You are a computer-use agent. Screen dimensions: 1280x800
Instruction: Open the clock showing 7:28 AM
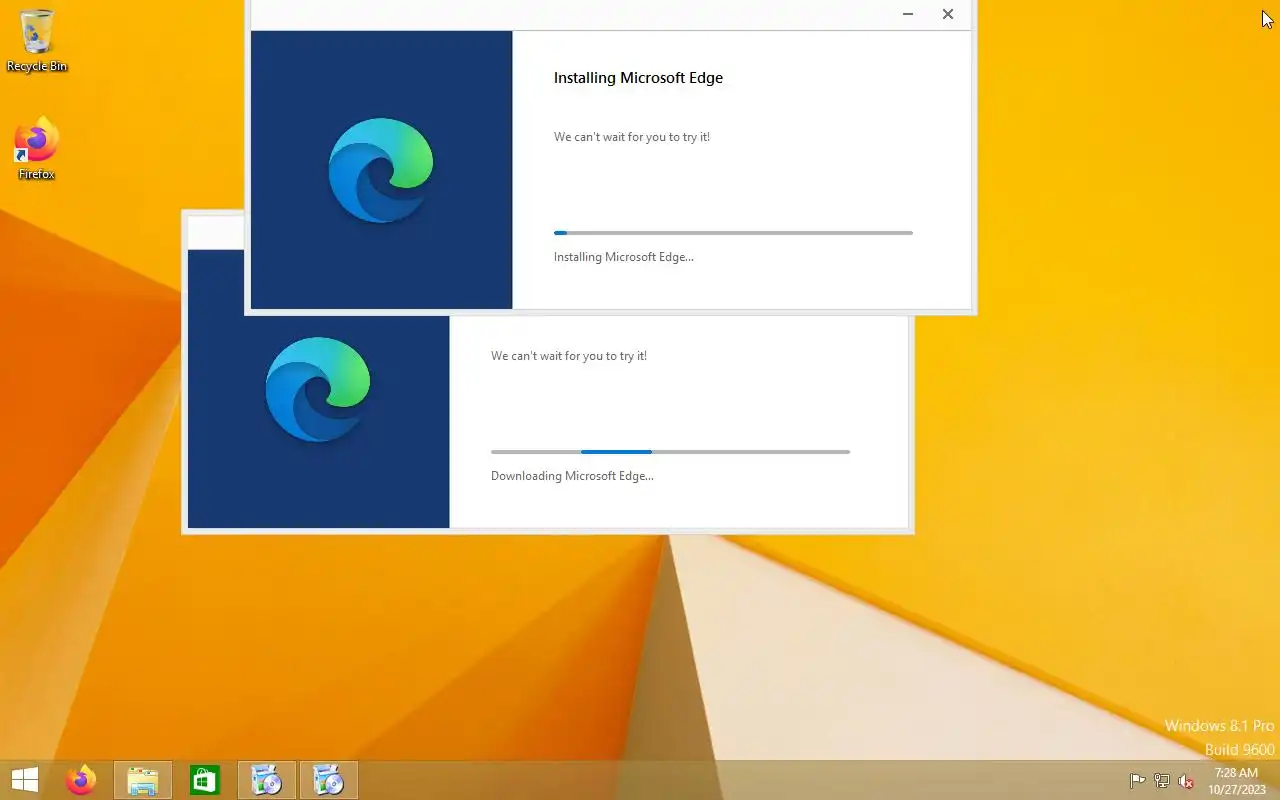pos(1237,781)
